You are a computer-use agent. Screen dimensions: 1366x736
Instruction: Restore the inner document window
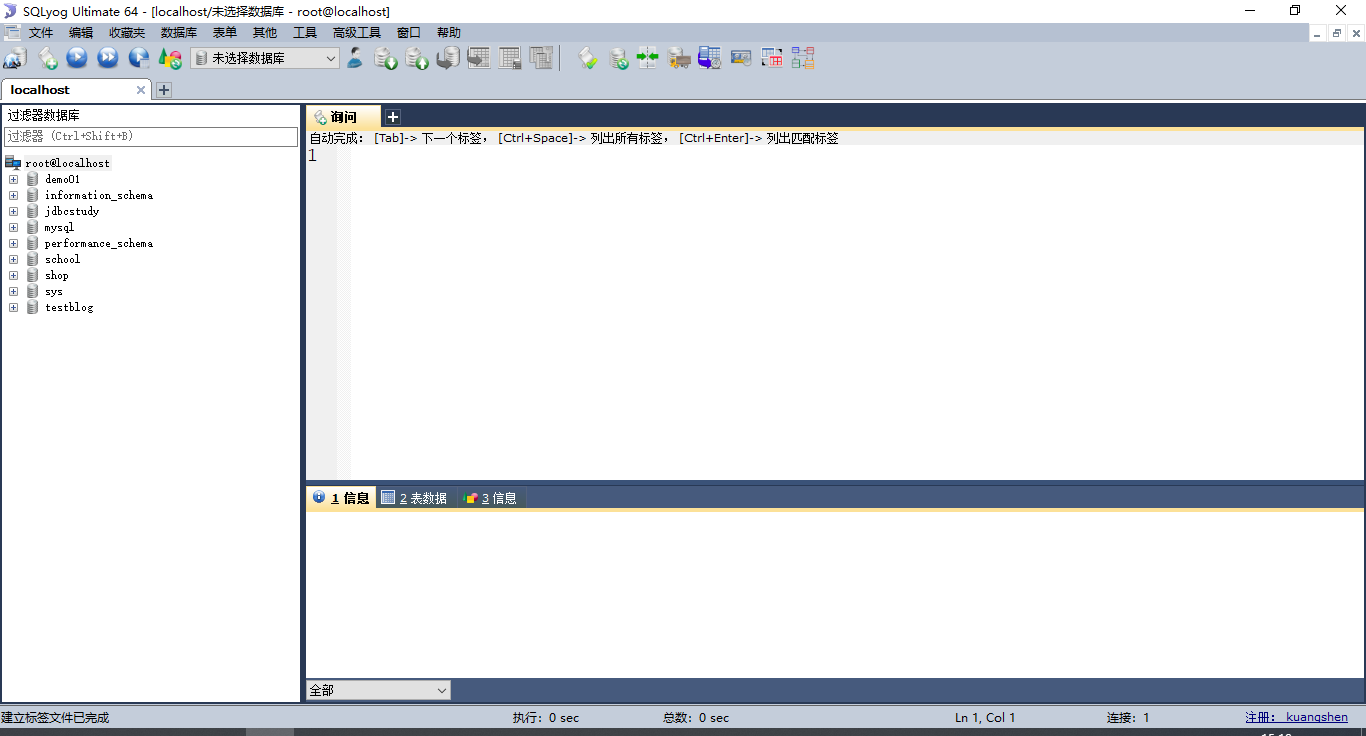1337,33
